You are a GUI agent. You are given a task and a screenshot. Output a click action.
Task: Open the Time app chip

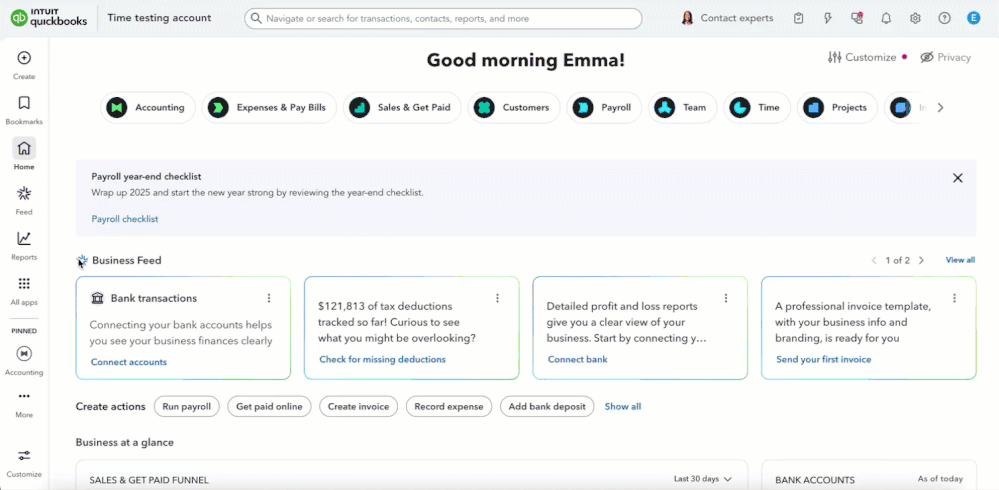tap(756, 108)
